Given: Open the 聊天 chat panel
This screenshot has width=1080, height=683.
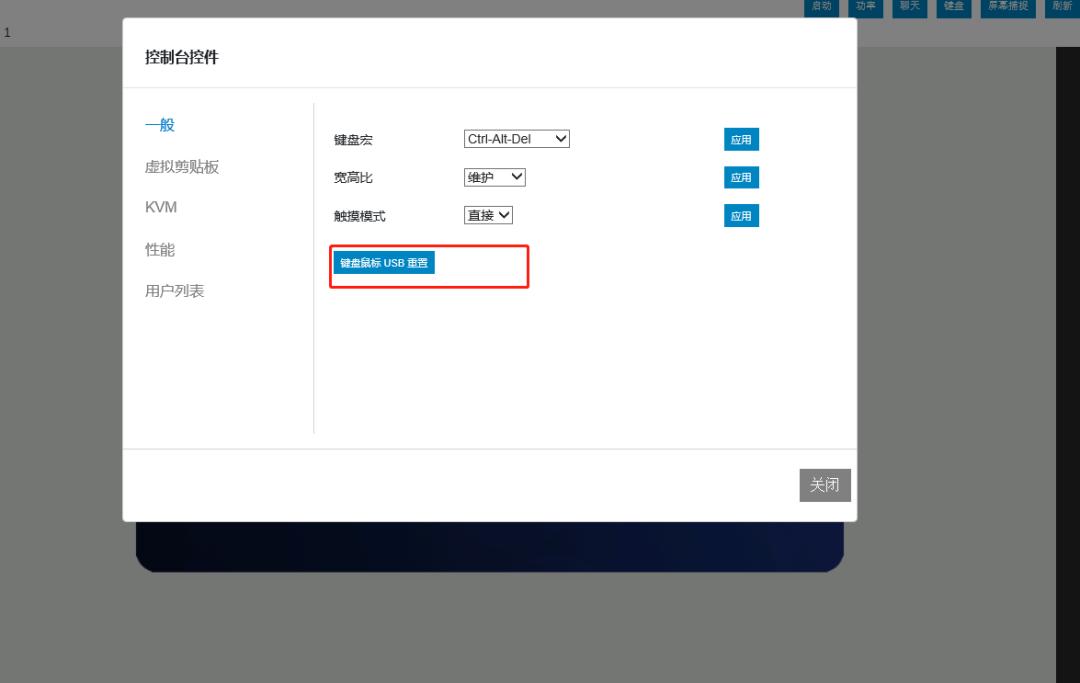Looking at the screenshot, I should point(909,7).
